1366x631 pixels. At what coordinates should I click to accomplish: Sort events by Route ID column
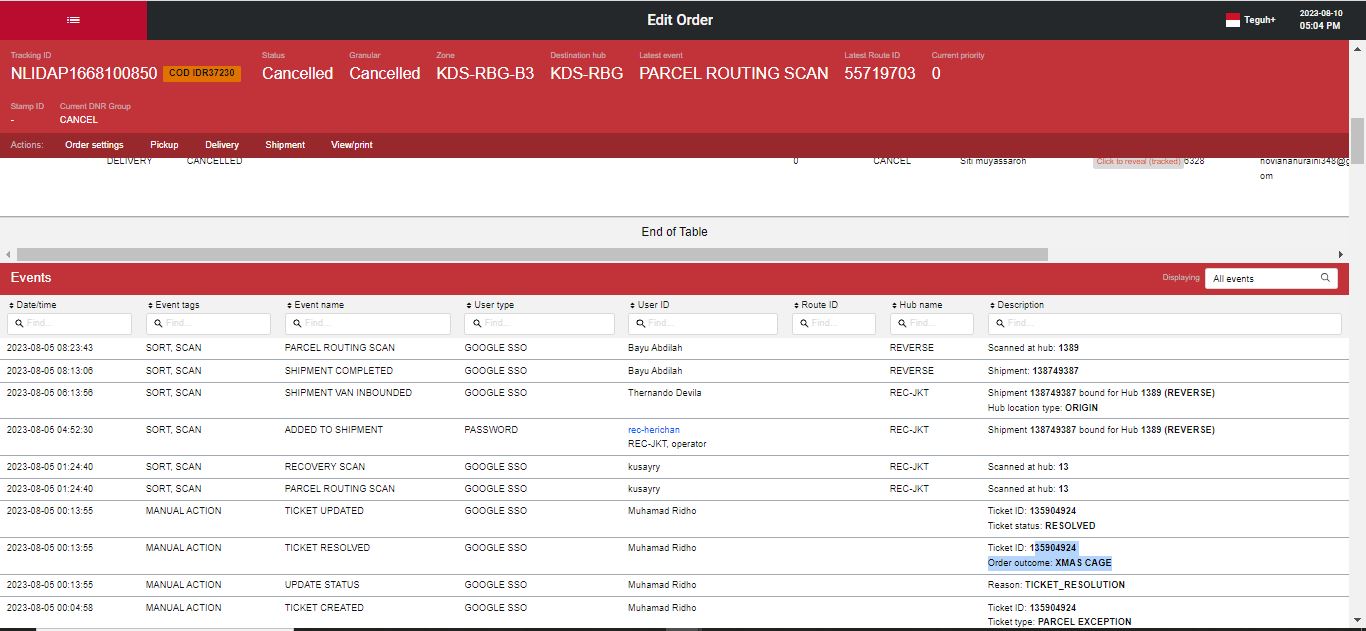point(816,305)
